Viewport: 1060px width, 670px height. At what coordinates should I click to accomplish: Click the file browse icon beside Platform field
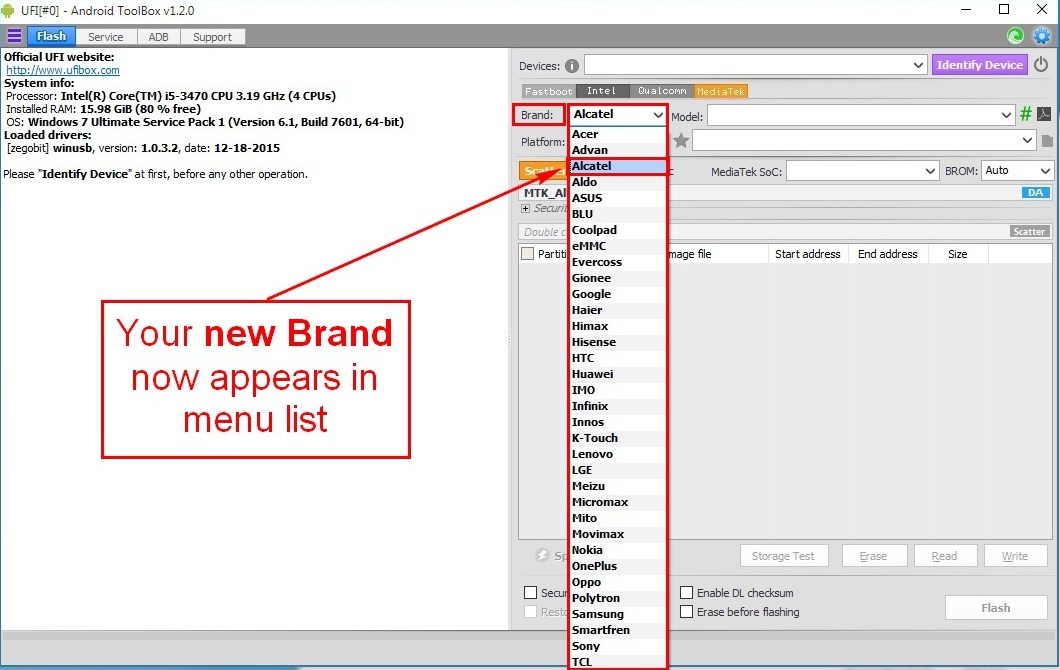[x=1047, y=141]
